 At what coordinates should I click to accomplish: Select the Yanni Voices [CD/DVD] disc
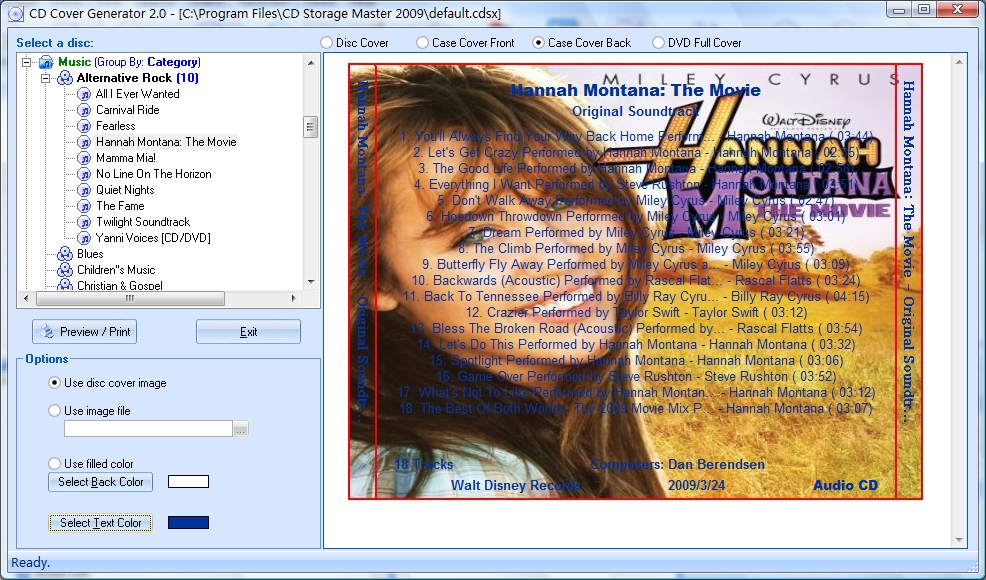[x=153, y=238]
